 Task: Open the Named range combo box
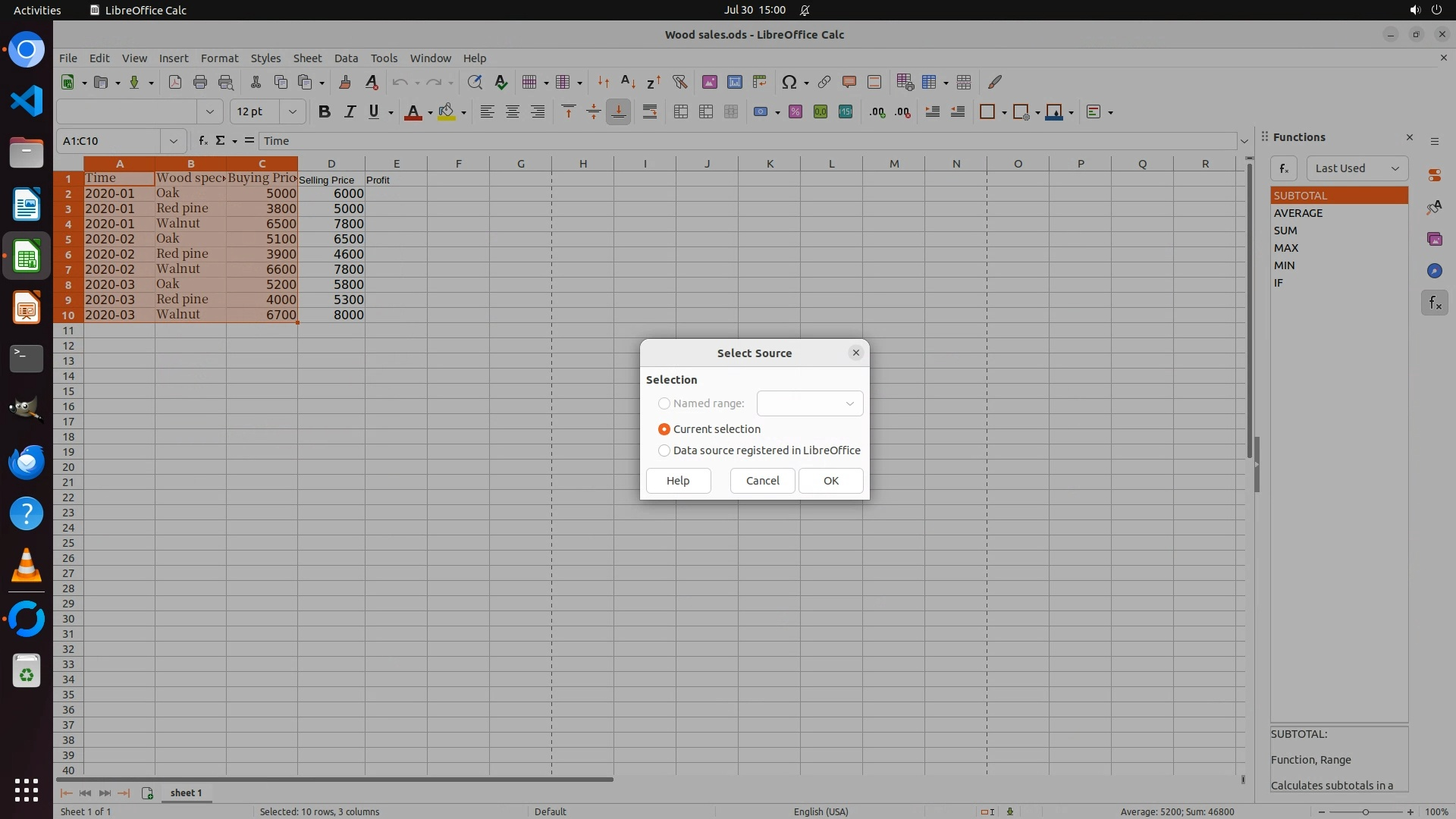point(810,403)
